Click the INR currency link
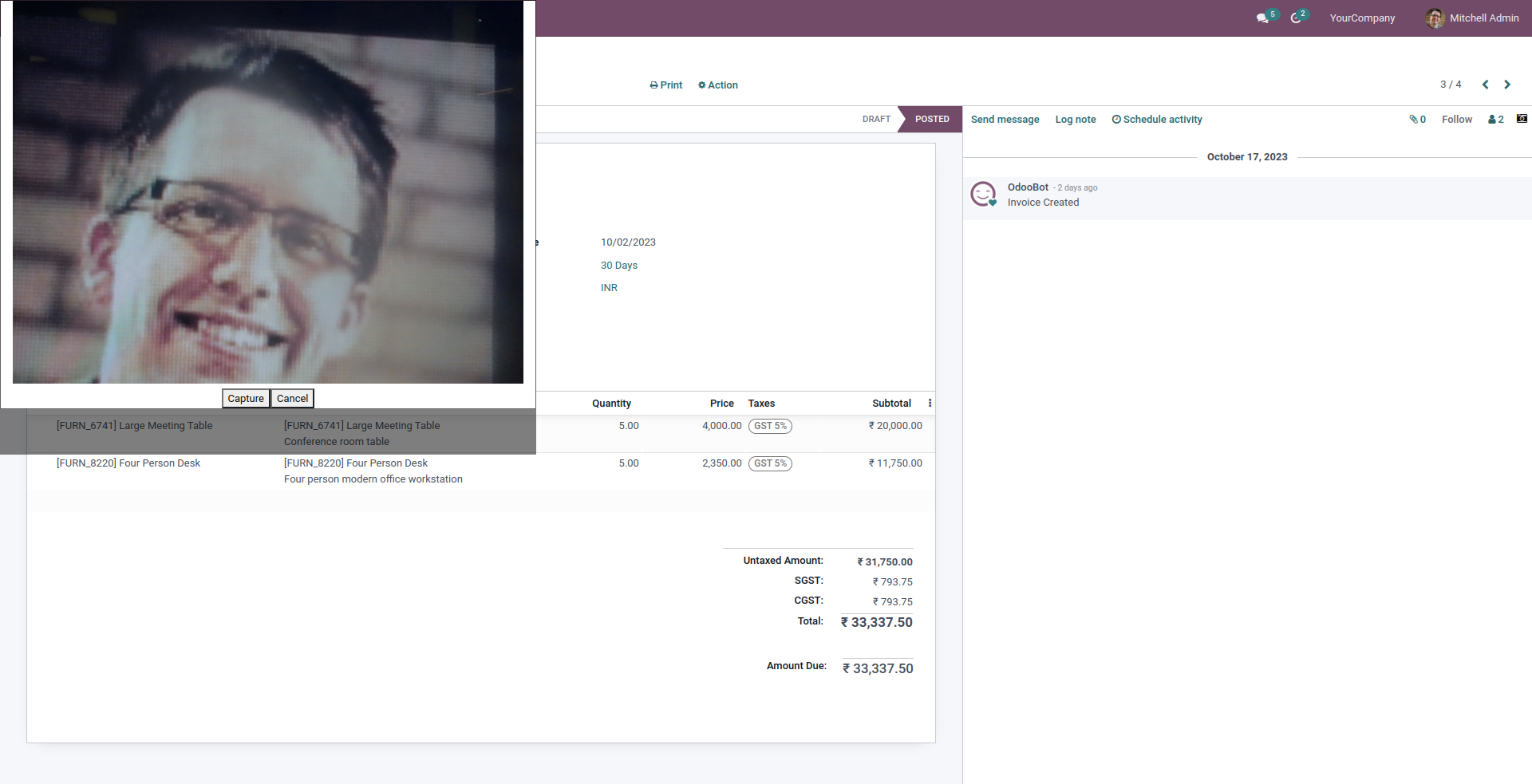Screen dimensions: 1532x784 [x=609, y=288]
